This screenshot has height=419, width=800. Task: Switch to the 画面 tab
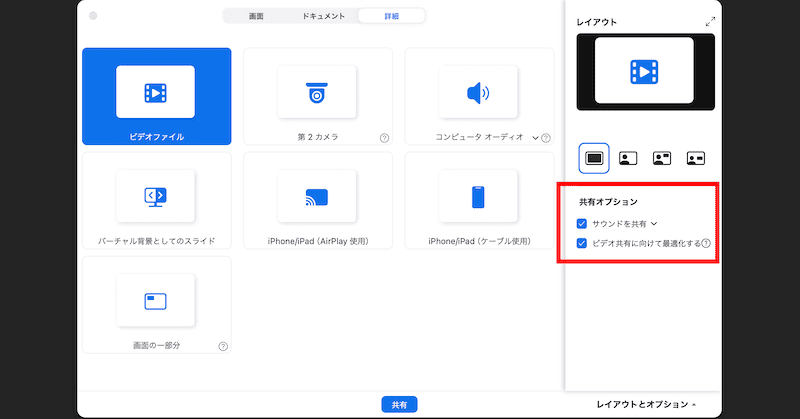256,16
